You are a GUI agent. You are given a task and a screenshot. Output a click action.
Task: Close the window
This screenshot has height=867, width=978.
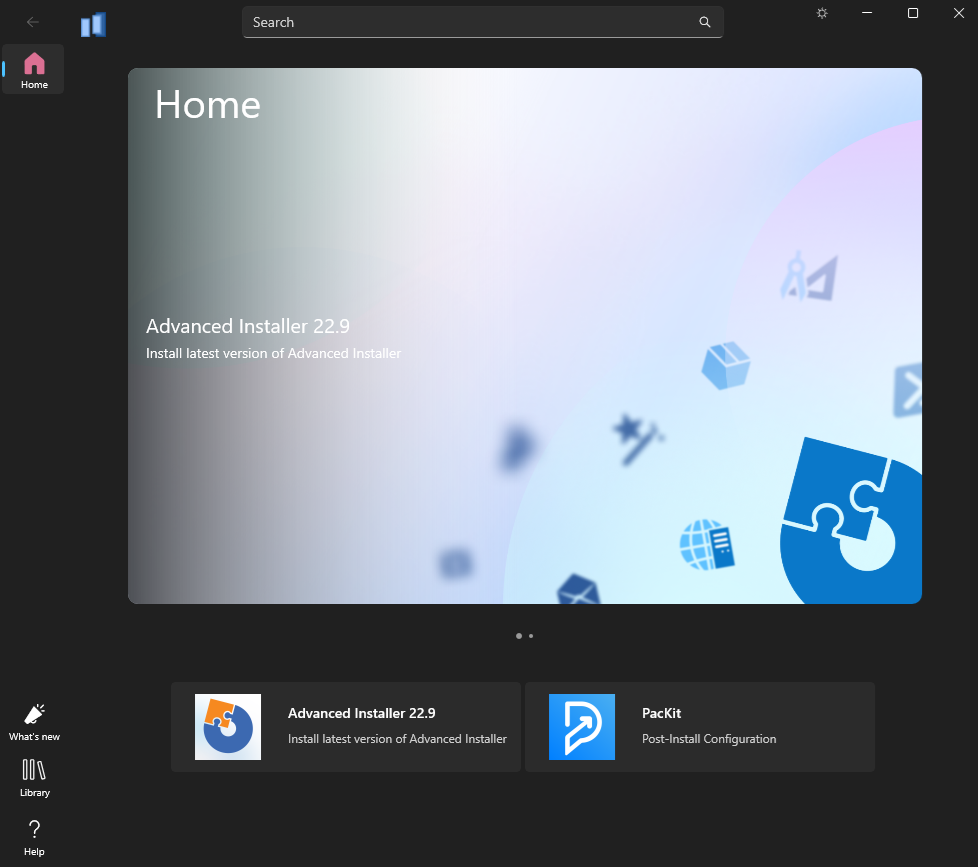pyautogui.click(x=959, y=13)
